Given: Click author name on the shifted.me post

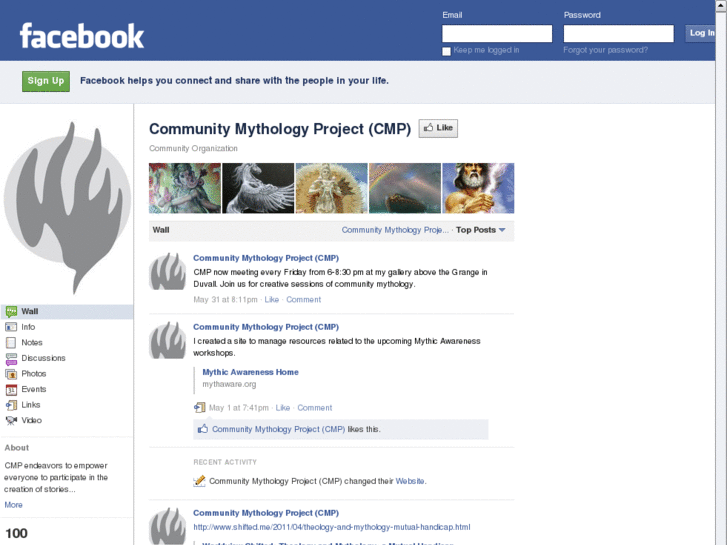Looking at the screenshot, I should [x=266, y=513].
